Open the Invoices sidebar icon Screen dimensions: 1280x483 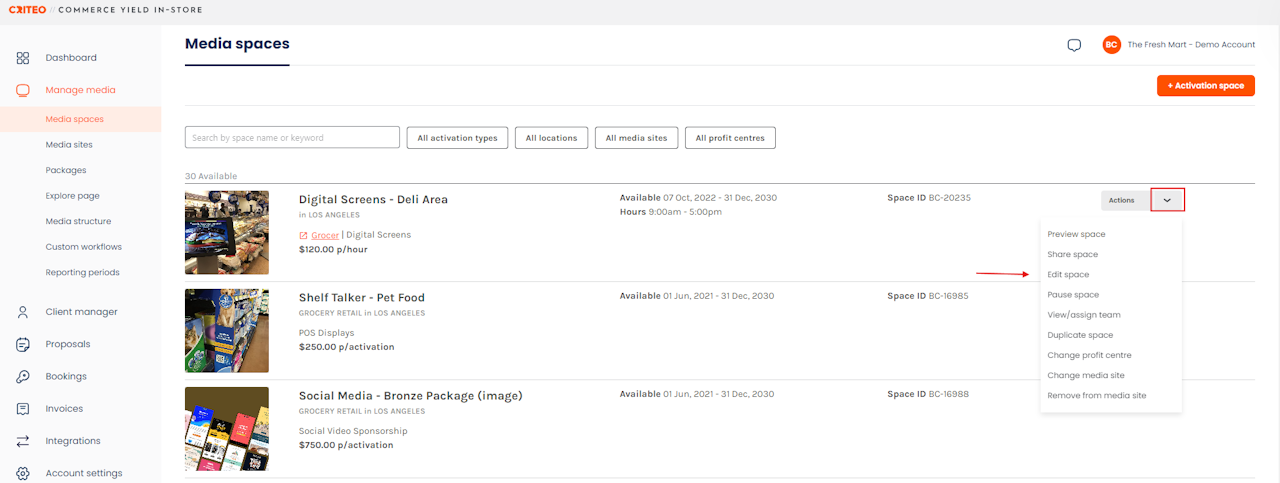tap(23, 409)
